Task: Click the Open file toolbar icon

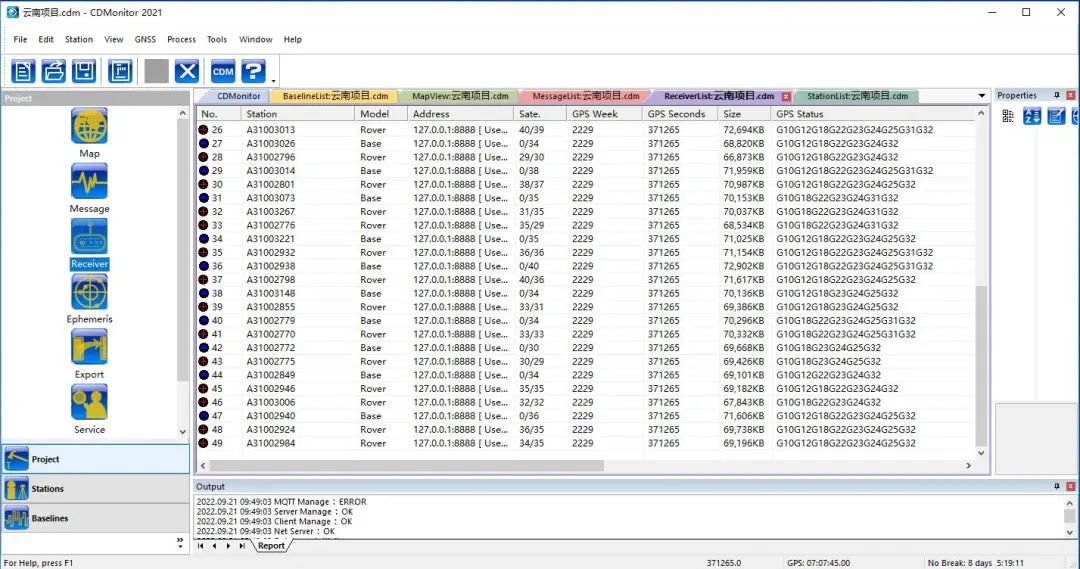Action: (54, 71)
